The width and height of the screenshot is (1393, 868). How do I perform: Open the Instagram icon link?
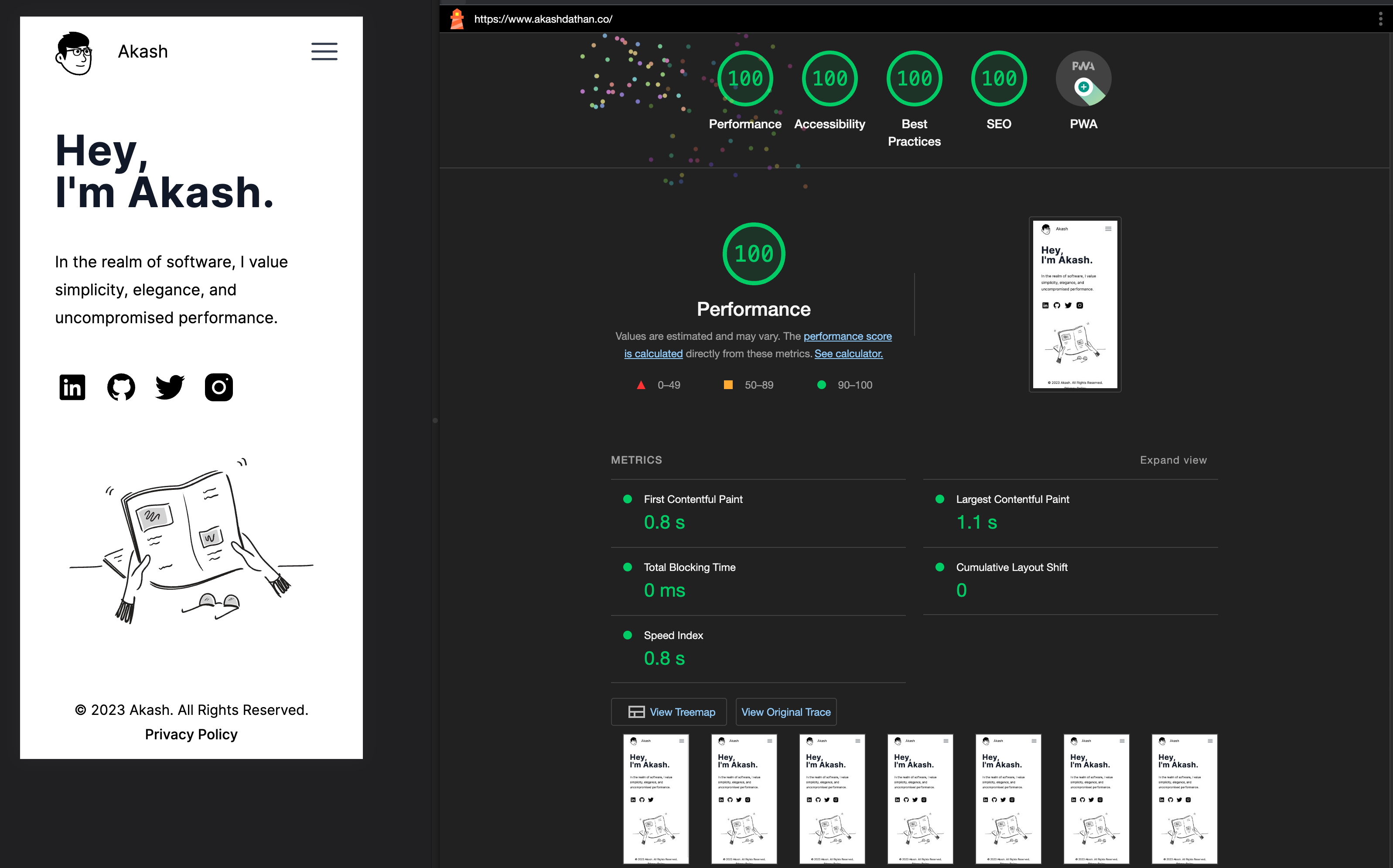pos(219,387)
